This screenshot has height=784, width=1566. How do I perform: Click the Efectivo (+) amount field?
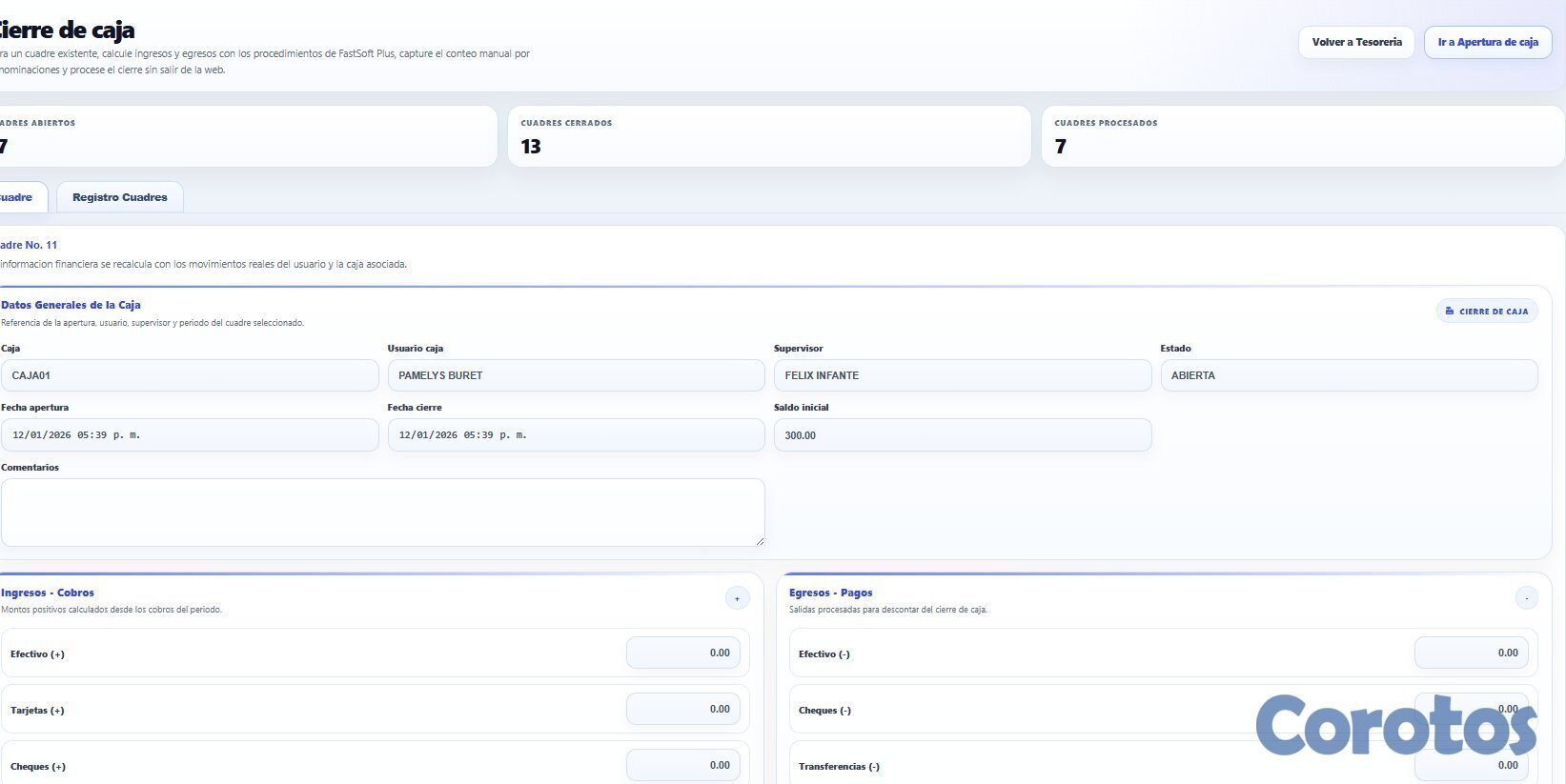click(x=682, y=653)
